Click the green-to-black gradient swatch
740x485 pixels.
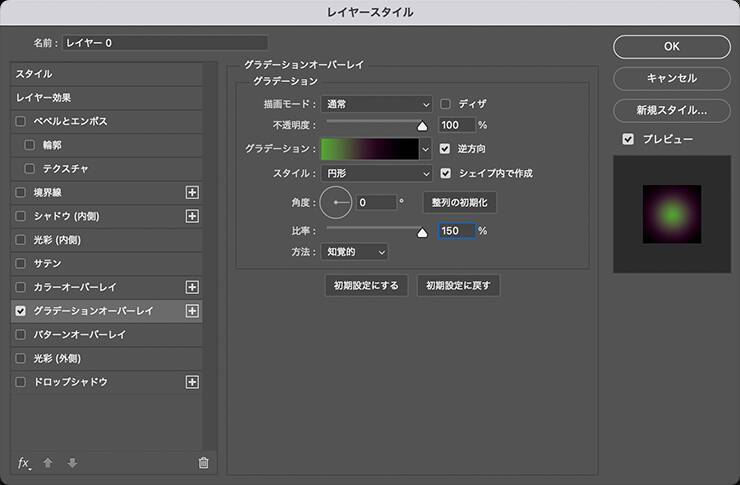(x=368, y=149)
